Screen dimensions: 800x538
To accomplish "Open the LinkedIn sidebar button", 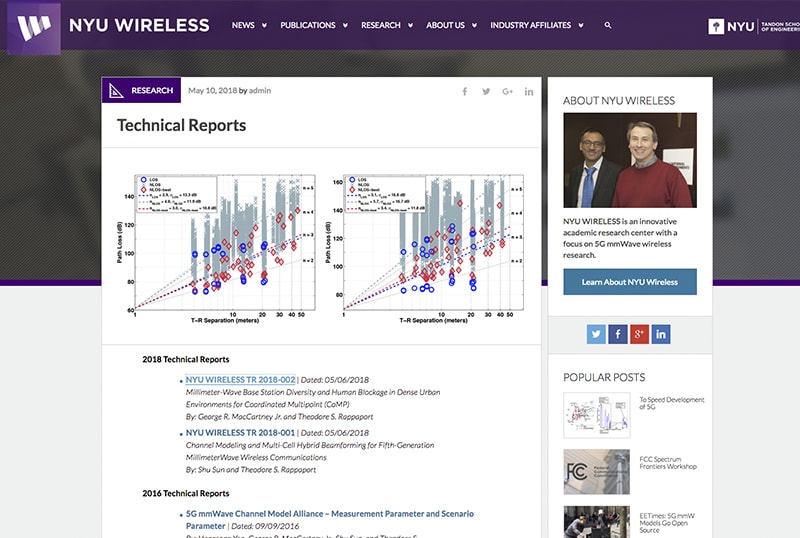I will point(661,334).
